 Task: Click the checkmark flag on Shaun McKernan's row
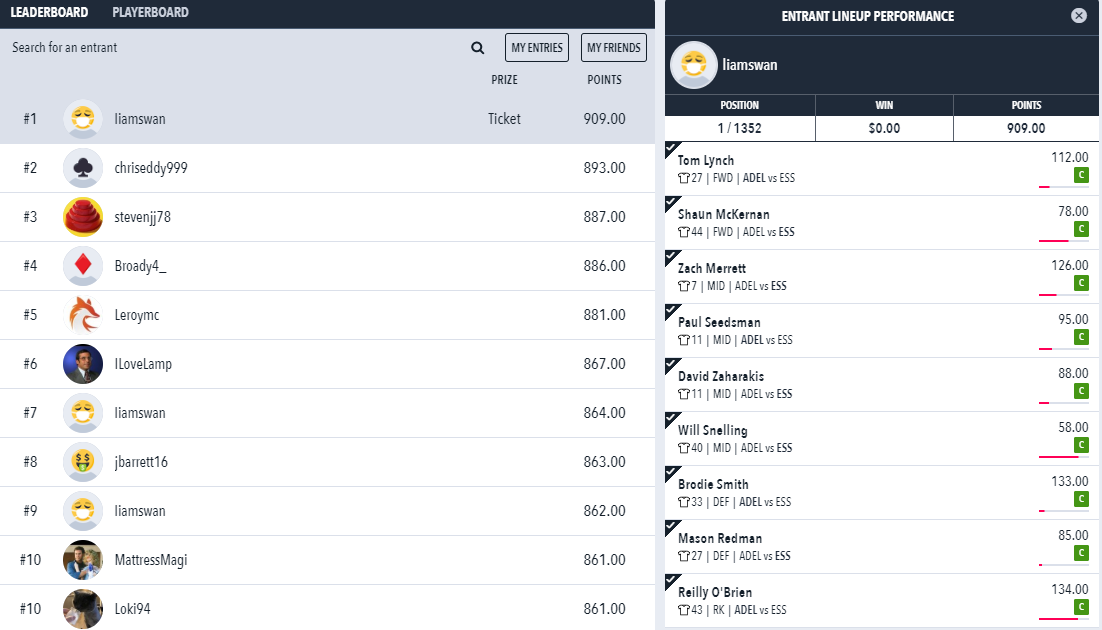(672, 202)
